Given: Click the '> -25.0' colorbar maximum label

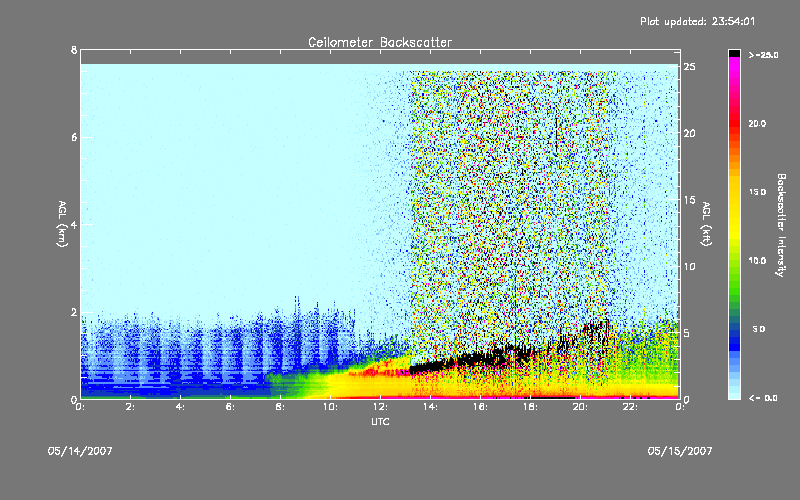Looking at the screenshot, I should point(763,55).
